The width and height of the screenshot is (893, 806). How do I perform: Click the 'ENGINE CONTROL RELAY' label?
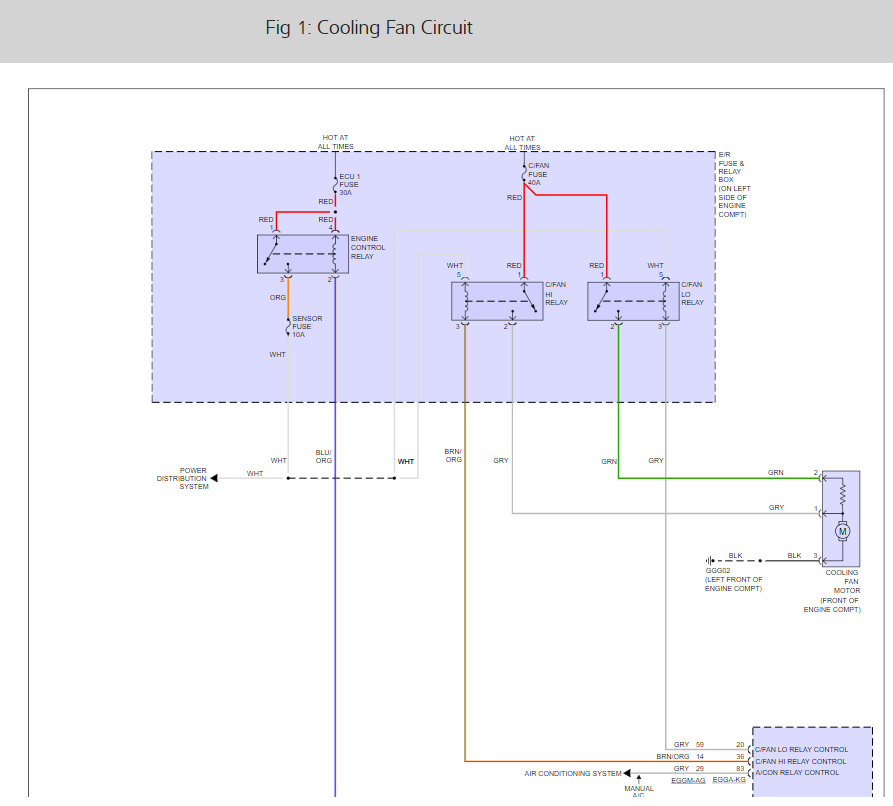point(368,248)
